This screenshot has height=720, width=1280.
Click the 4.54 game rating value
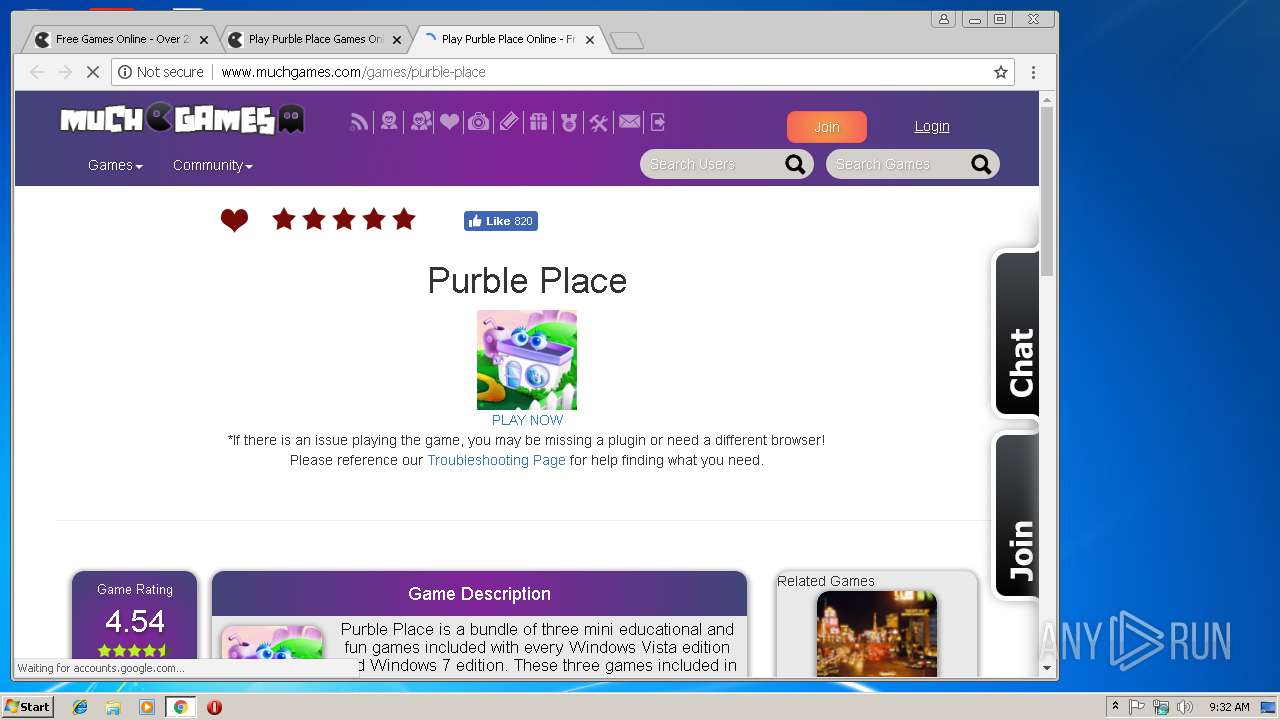tap(134, 622)
